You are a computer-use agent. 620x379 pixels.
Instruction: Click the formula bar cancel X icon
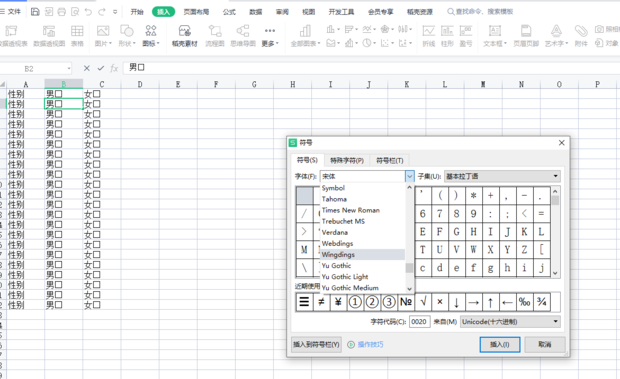click(87, 68)
